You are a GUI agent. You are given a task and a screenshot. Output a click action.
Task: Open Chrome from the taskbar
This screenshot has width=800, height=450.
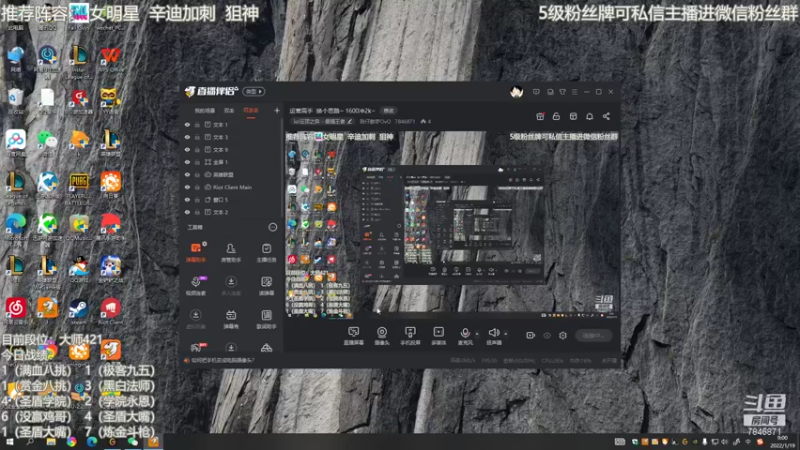click(x=71, y=442)
